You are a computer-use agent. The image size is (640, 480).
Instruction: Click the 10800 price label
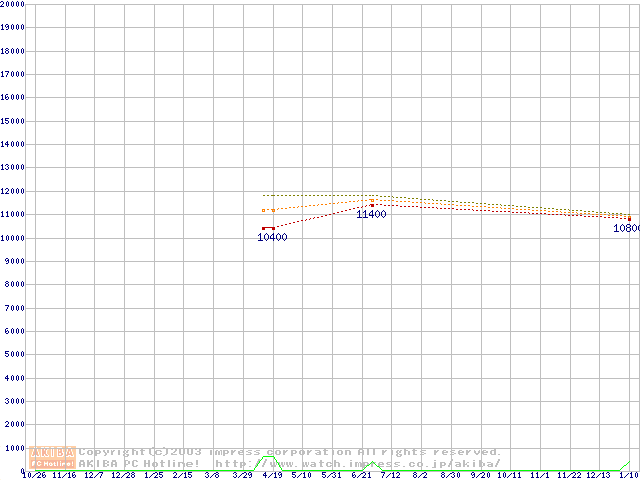pos(626,228)
